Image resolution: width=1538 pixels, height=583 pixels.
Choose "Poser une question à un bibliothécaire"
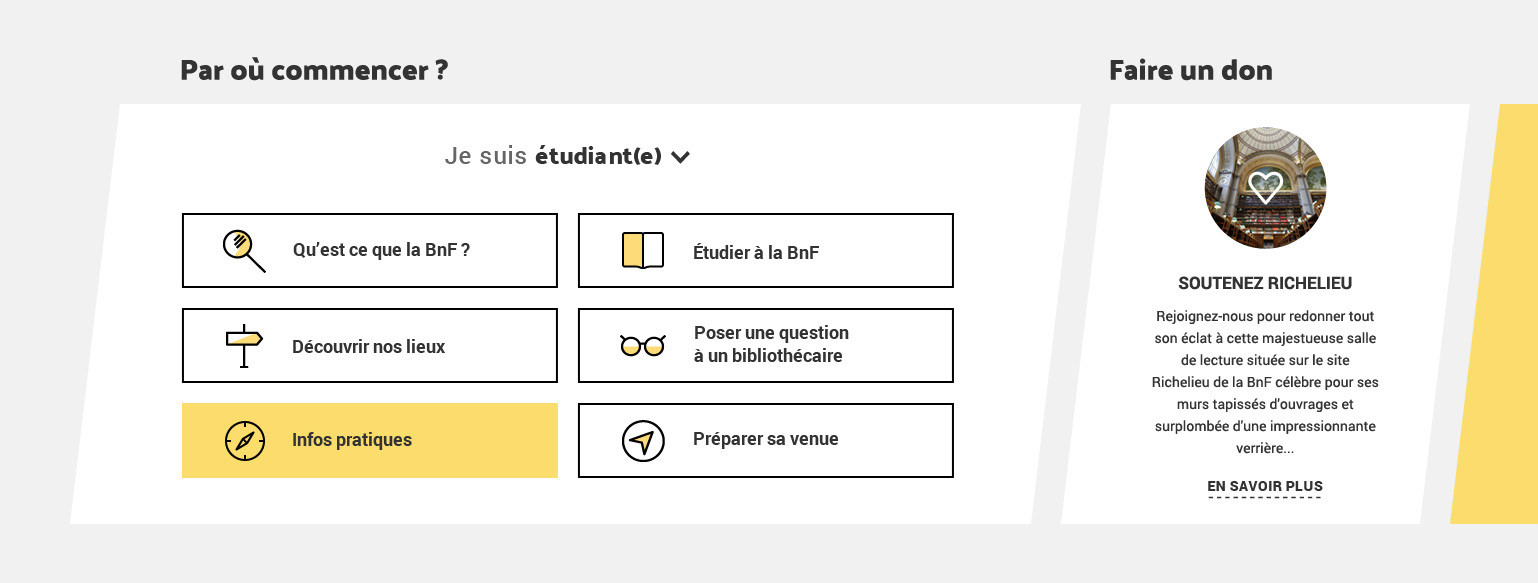tap(766, 345)
